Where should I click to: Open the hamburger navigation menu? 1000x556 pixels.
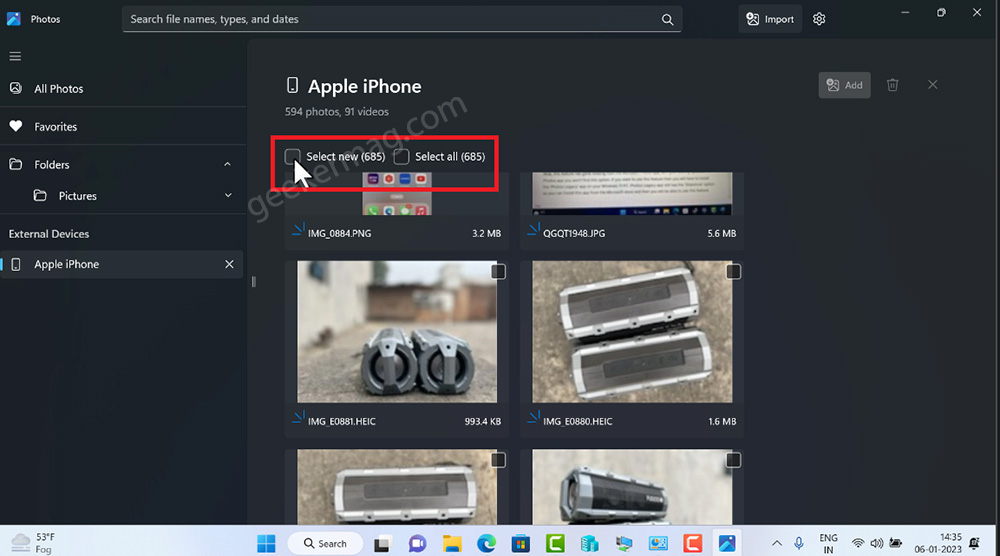[15, 56]
